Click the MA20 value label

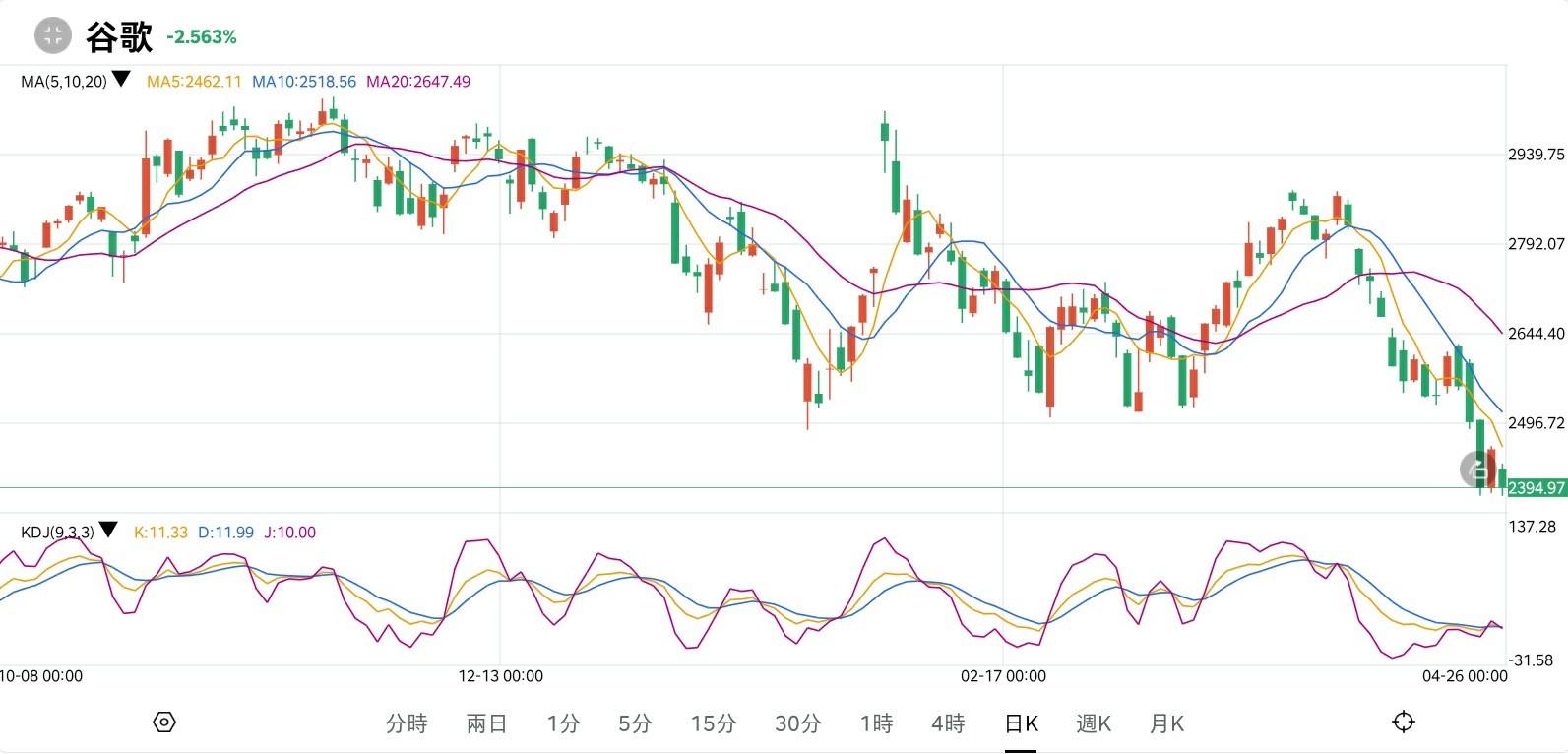point(418,82)
